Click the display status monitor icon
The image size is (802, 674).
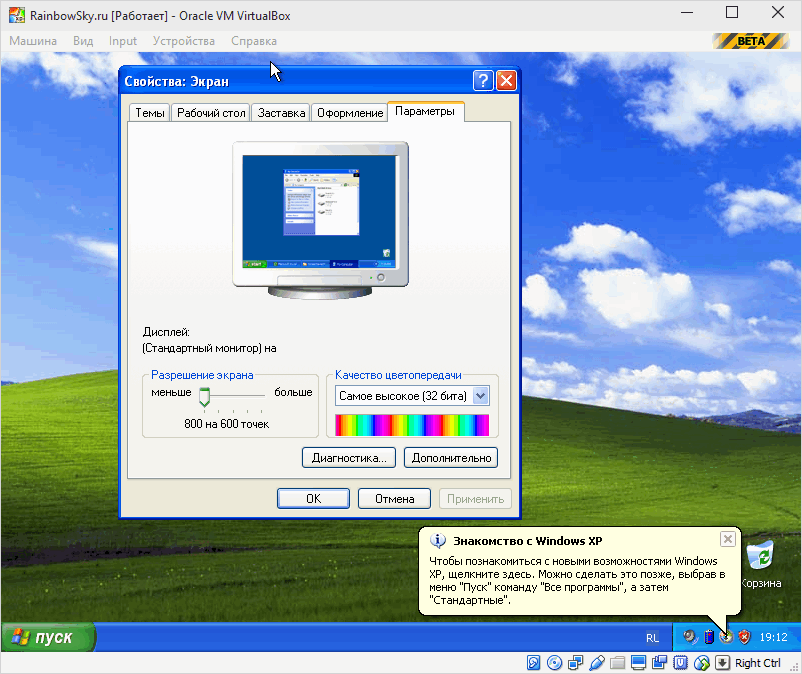[639, 663]
